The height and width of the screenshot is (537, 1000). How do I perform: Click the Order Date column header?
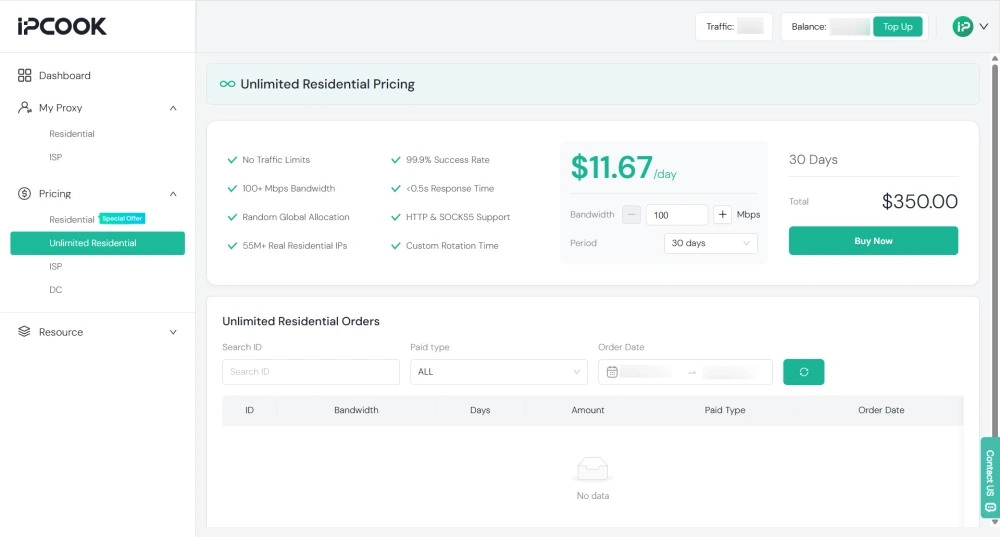tap(881, 410)
